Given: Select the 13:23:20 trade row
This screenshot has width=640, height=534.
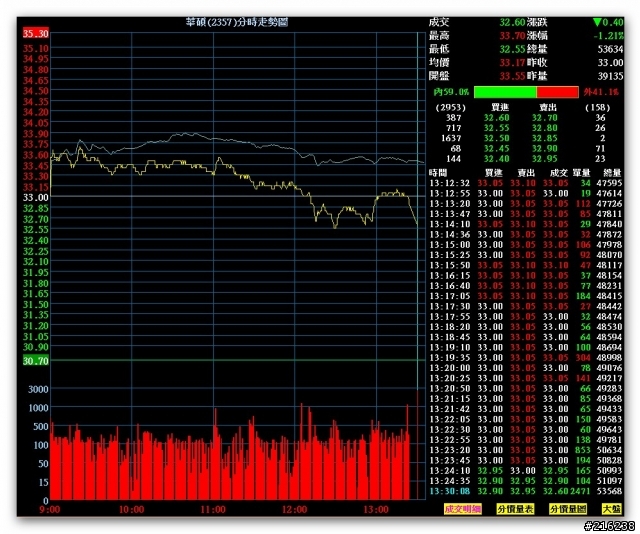Looking at the screenshot, I should [526, 450].
